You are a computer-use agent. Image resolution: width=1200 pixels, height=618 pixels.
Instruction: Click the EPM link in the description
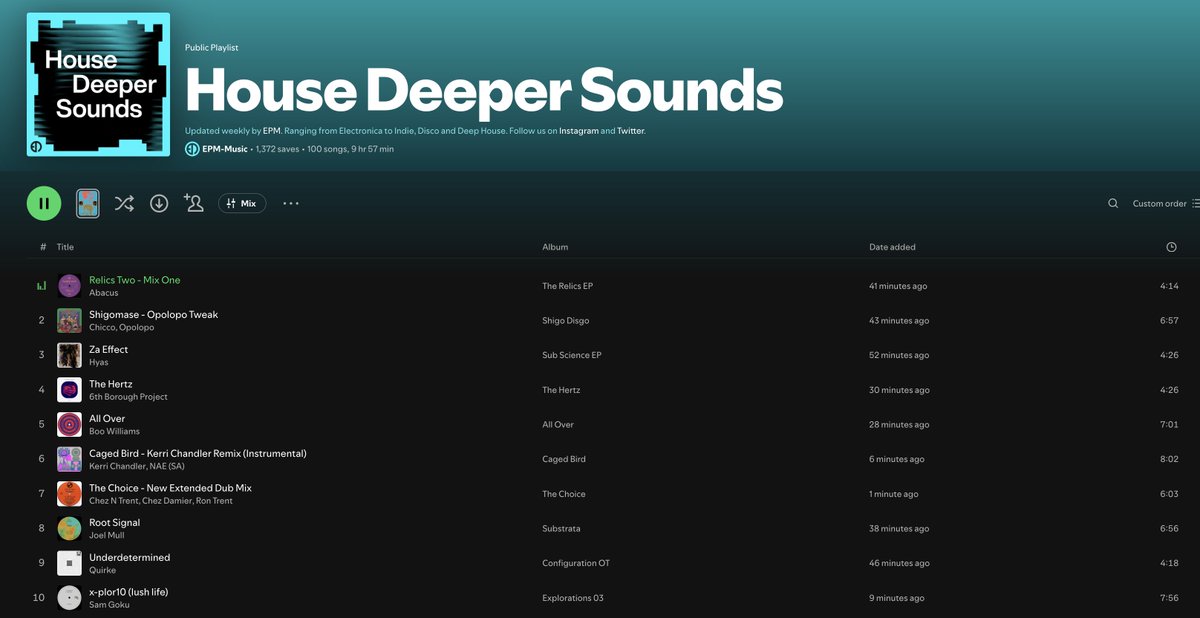click(272, 131)
